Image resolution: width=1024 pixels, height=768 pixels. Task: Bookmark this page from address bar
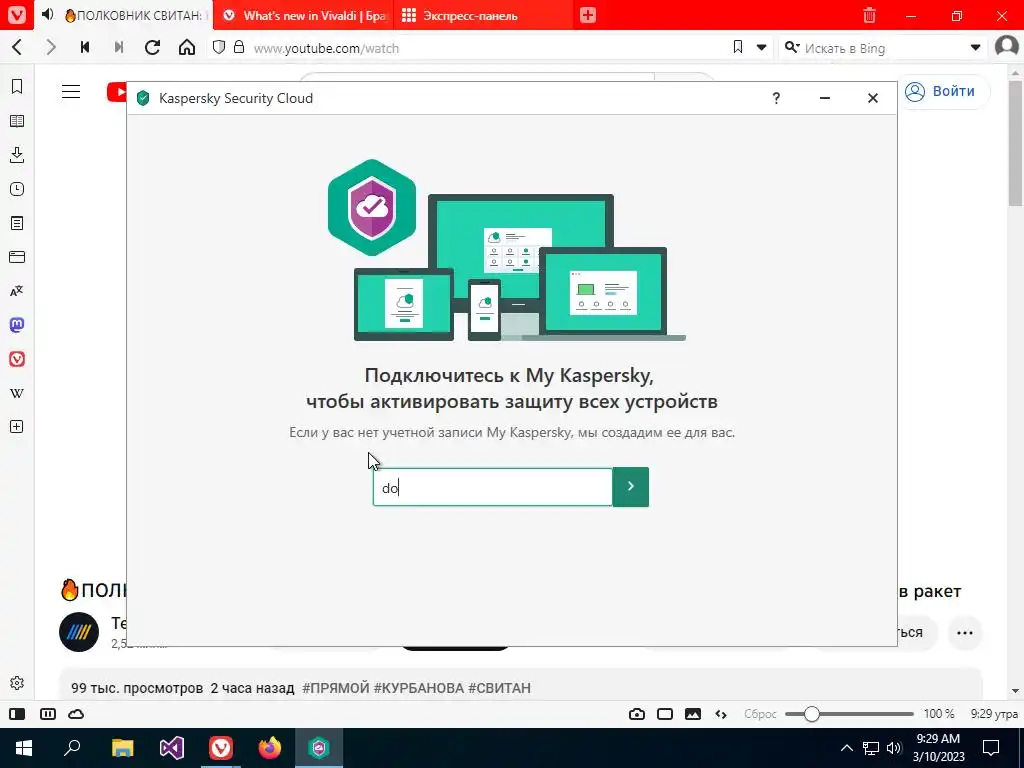[738, 47]
